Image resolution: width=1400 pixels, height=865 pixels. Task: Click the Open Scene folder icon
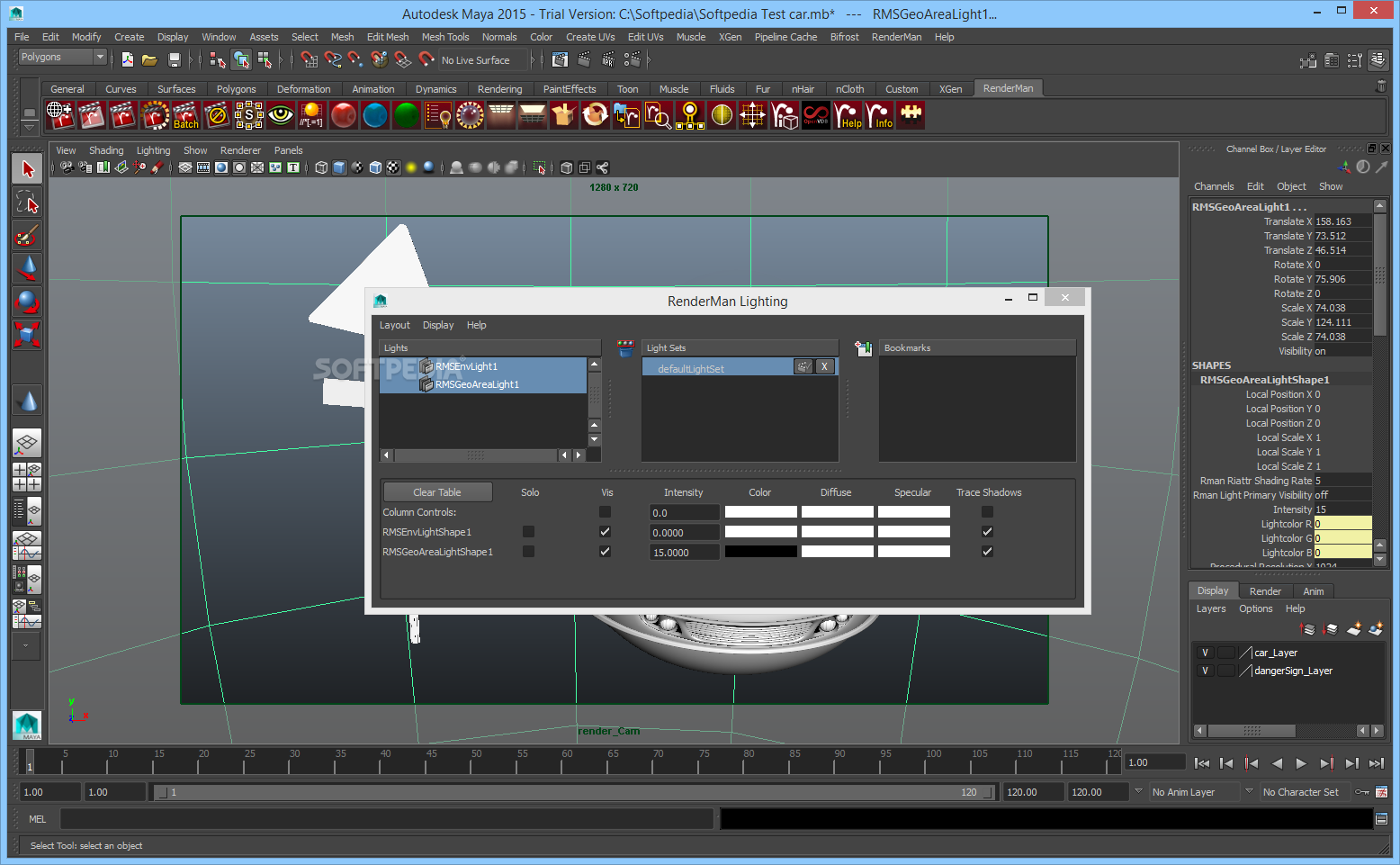[x=149, y=59]
